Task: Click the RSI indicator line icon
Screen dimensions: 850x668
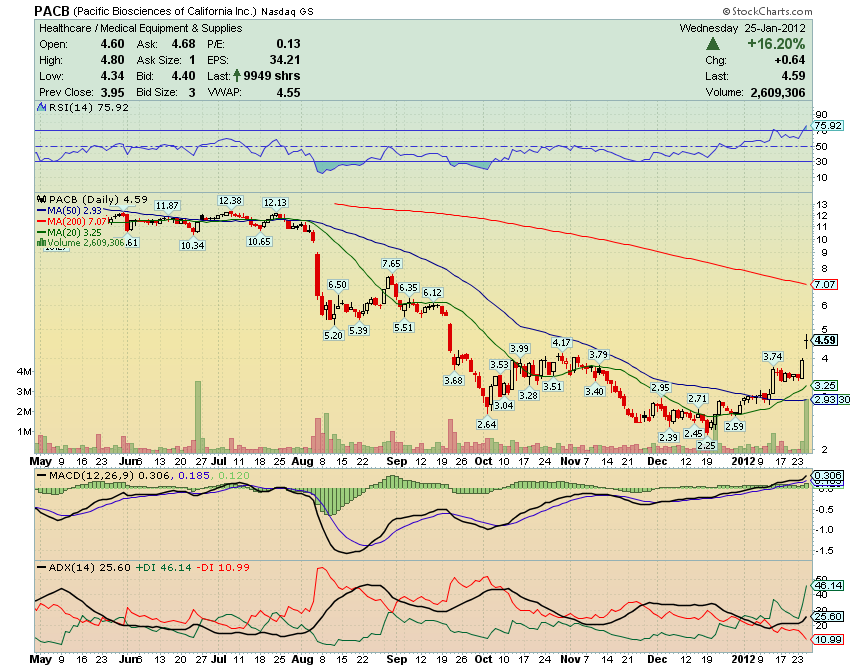Action: [x=41, y=107]
